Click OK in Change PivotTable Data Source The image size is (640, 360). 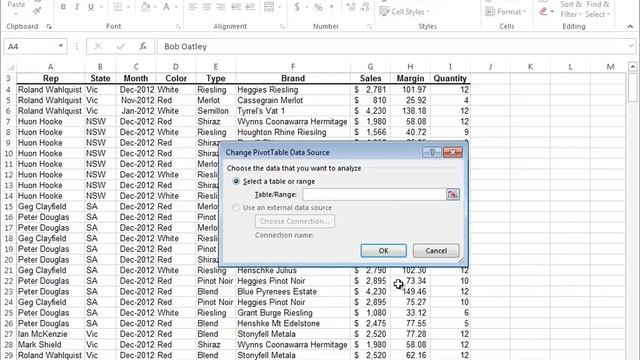pyautogui.click(x=383, y=251)
